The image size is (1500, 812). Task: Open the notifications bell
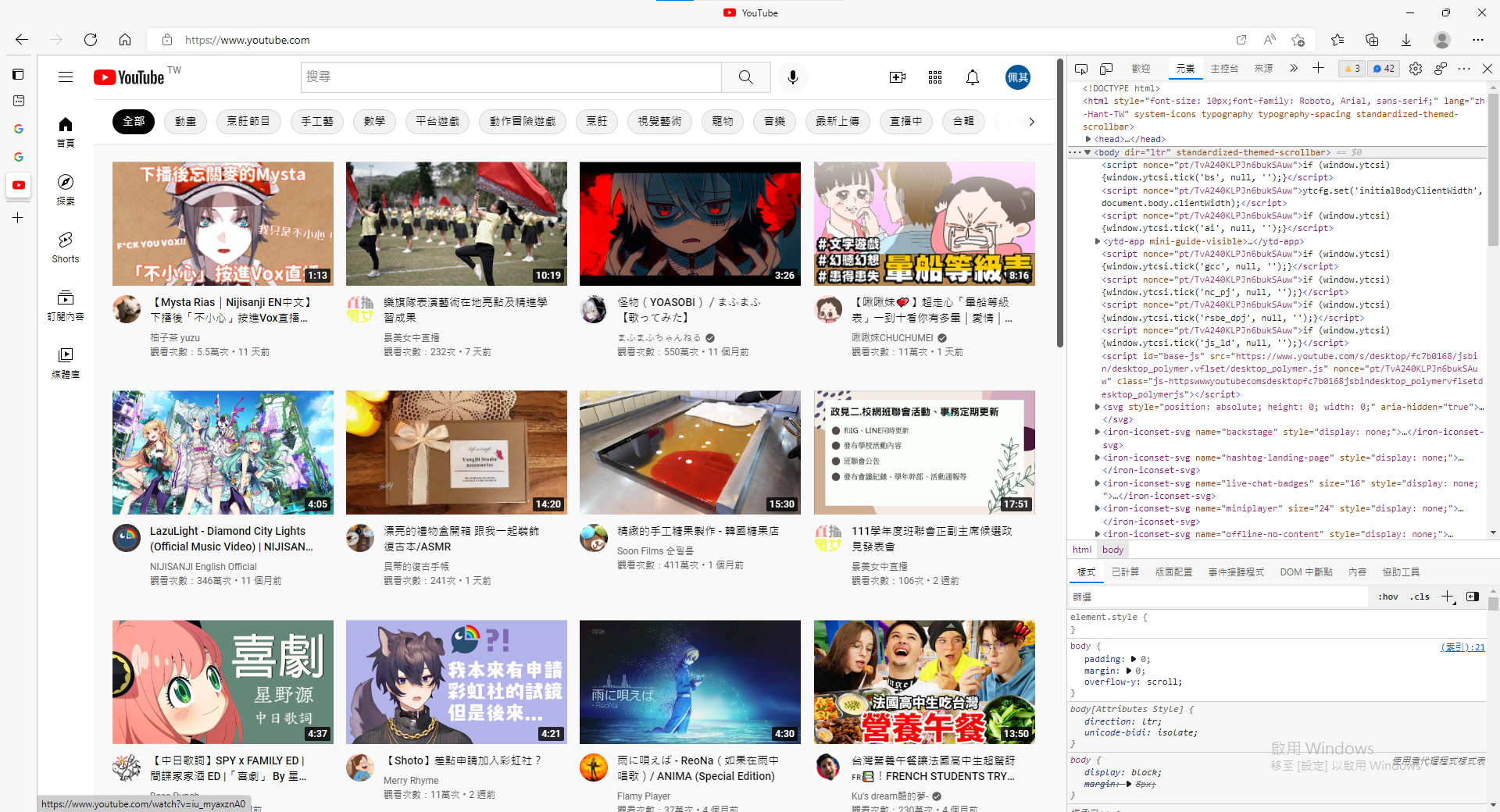coord(973,77)
